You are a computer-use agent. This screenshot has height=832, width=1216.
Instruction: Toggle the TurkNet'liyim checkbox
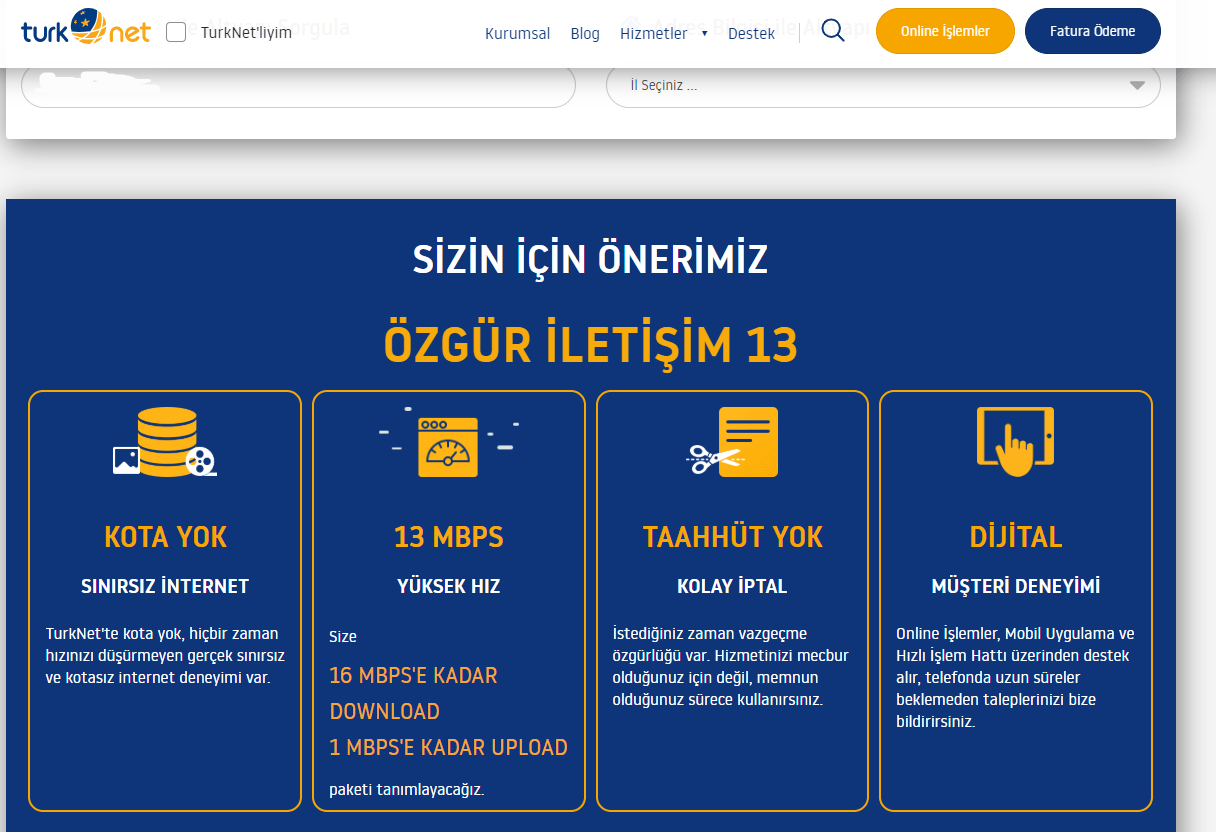click(x=176, y=32)
